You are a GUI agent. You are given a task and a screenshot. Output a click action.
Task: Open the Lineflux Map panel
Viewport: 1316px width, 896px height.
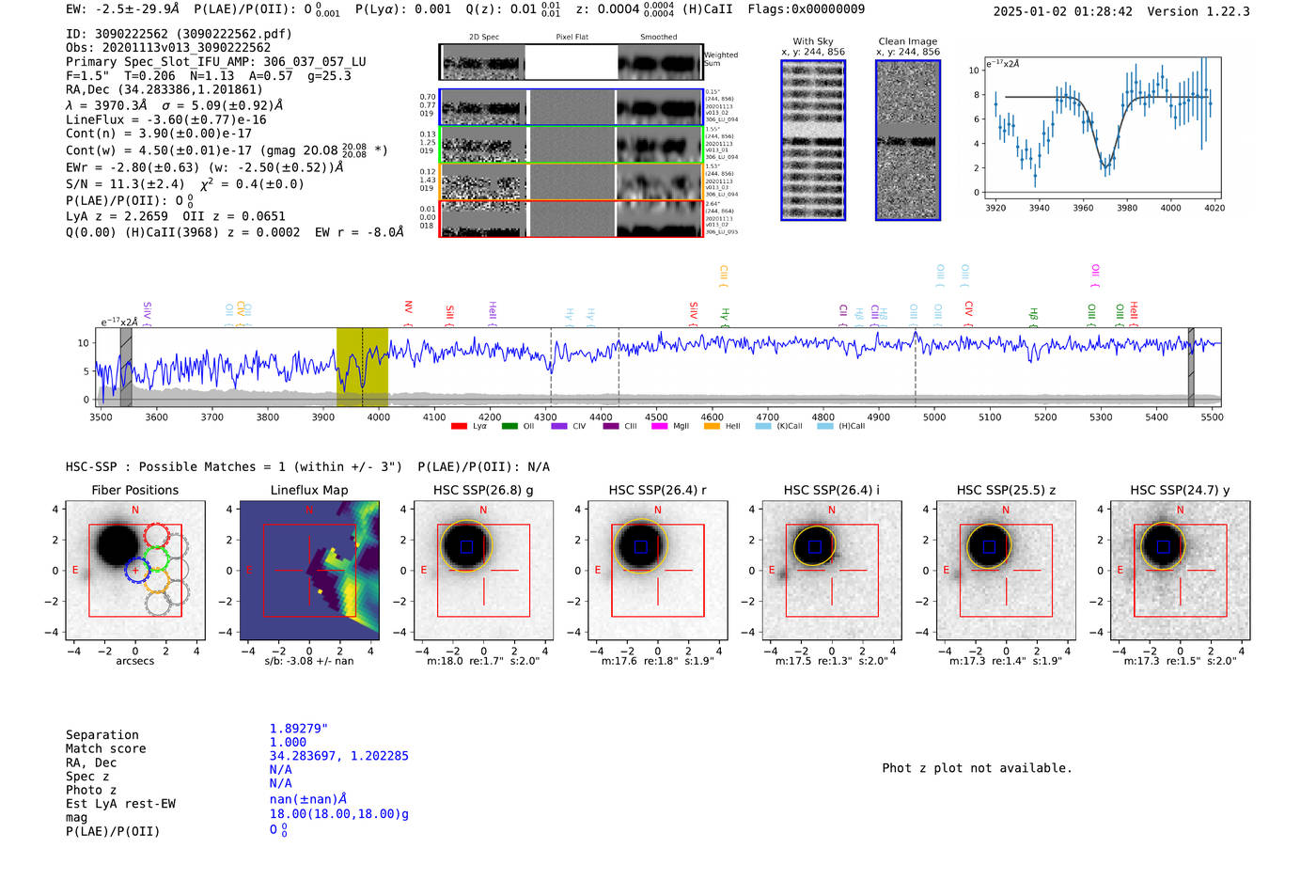pos(309,570)
